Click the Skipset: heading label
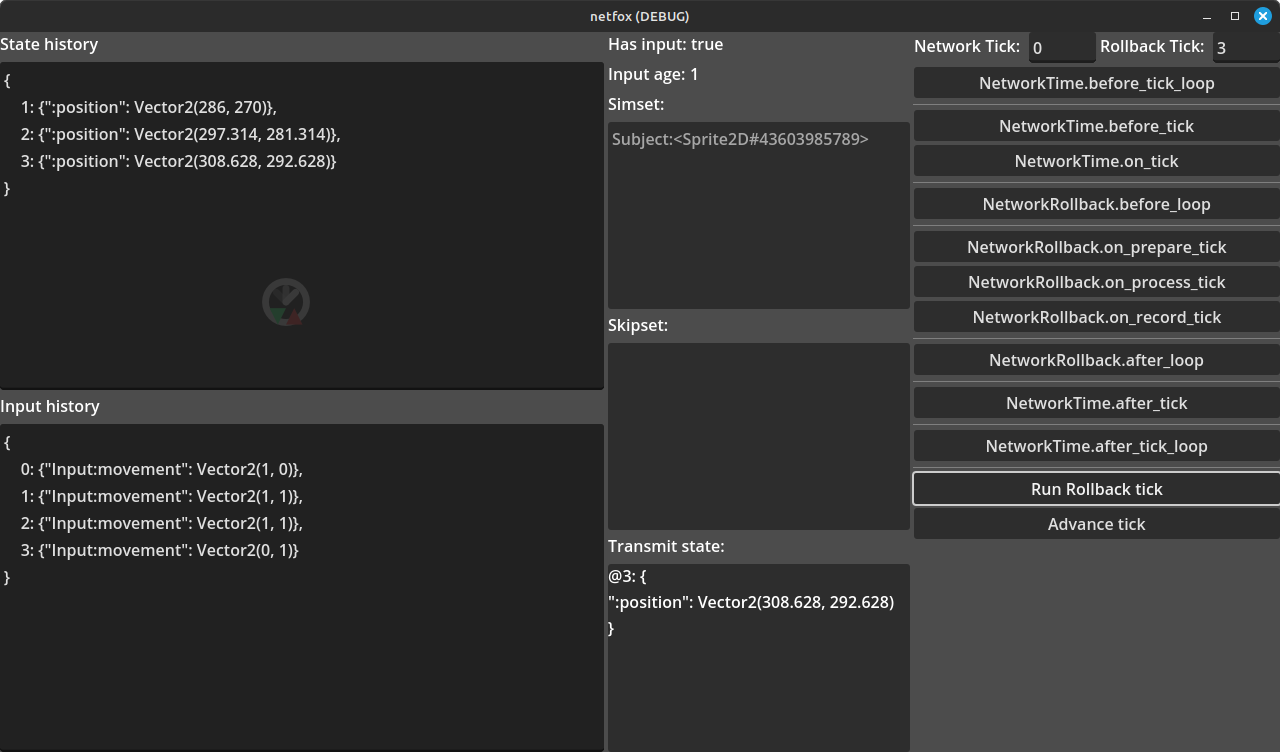The width and height of the screenshot is (1280, 752). (638, 325)
